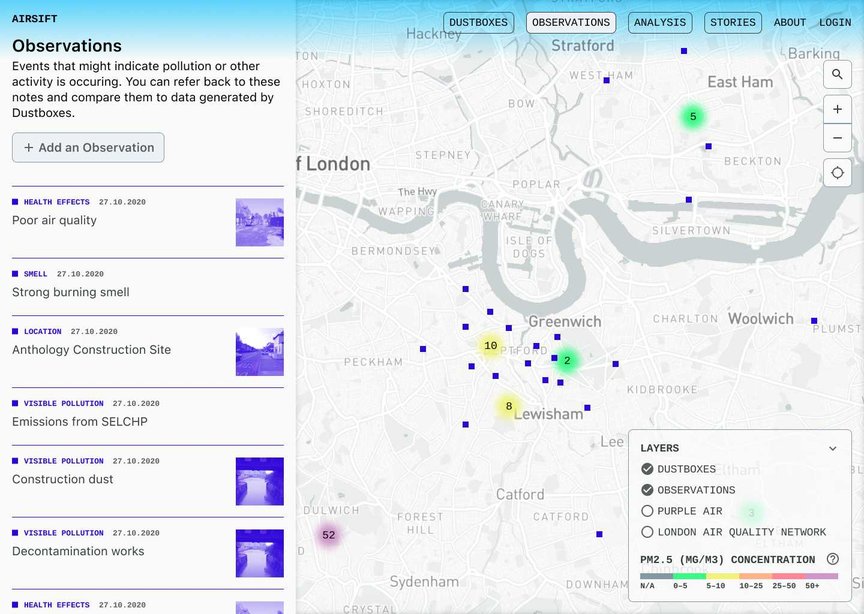Click the yellow cluster marker labeled 10
864x614 pixels.
click(x=490, y=346)
